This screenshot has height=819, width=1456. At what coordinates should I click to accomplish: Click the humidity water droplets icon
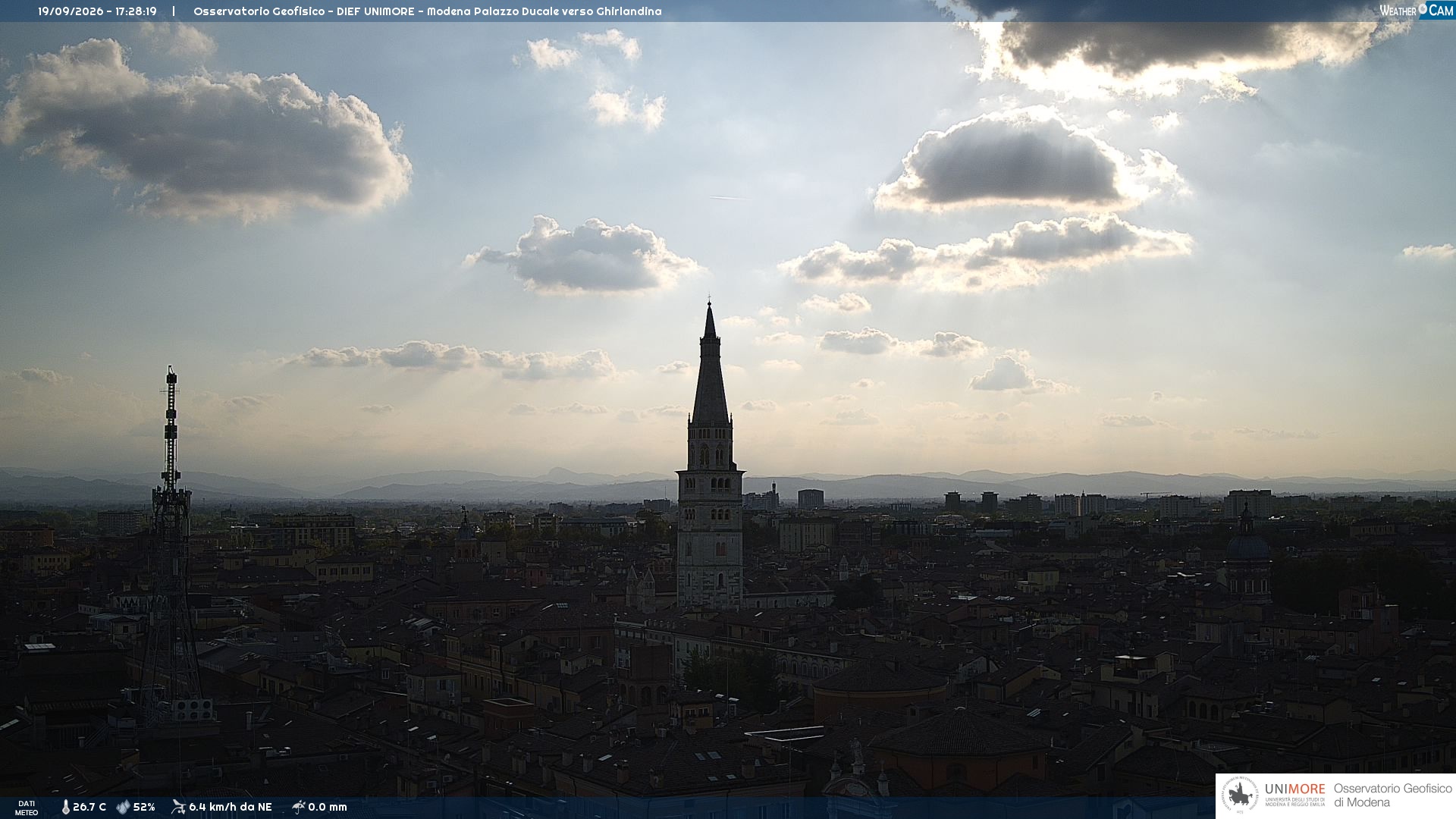point(123,808)
